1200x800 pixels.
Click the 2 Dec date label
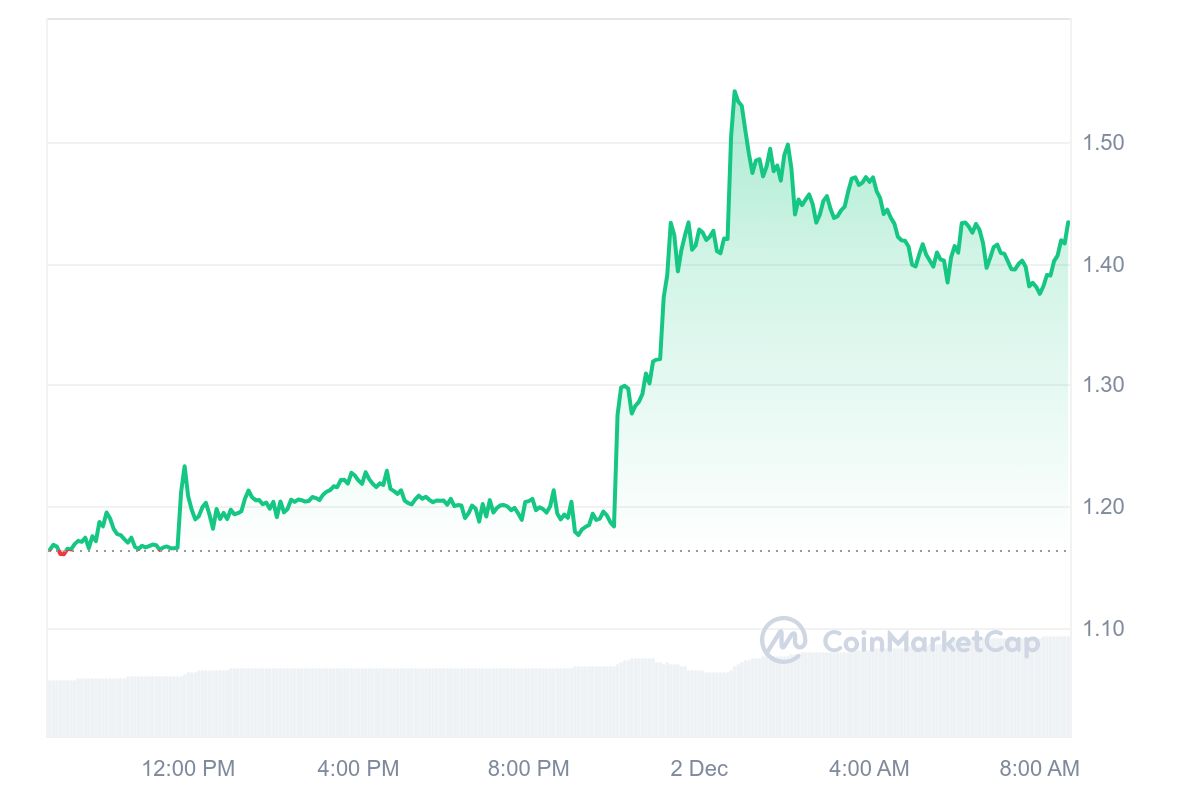[x=699, y=769]
